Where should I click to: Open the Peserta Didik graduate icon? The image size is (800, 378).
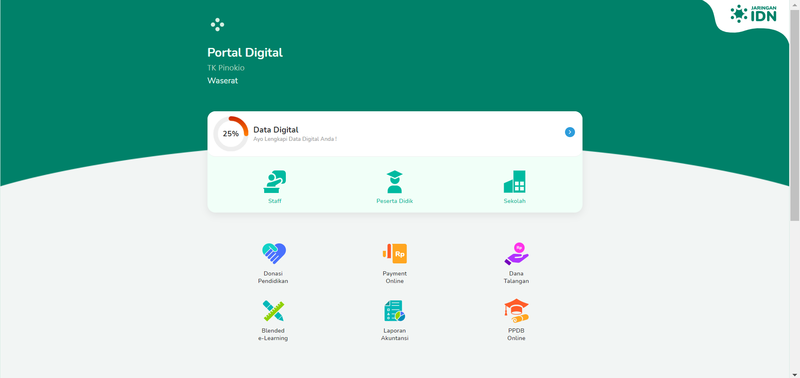394,182
